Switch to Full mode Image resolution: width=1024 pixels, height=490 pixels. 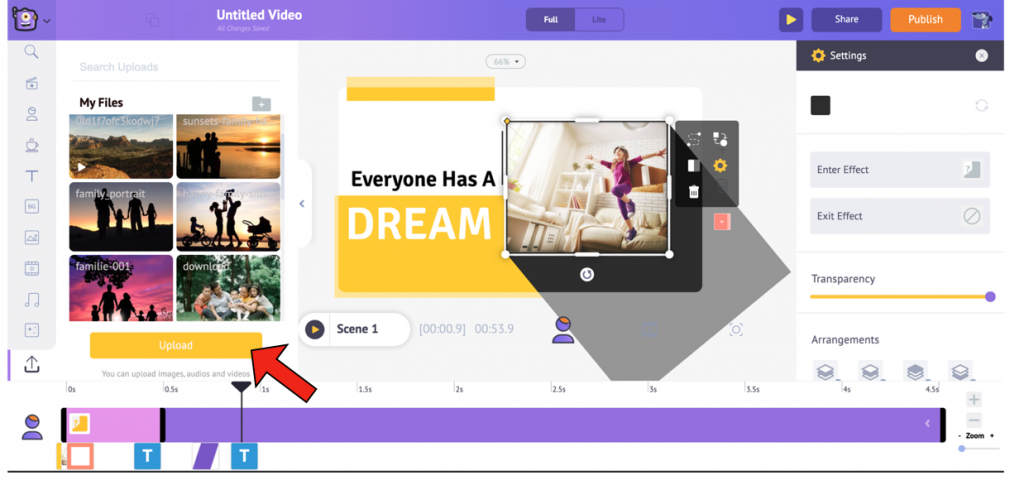pyautogui.click(x=551, y=20)
